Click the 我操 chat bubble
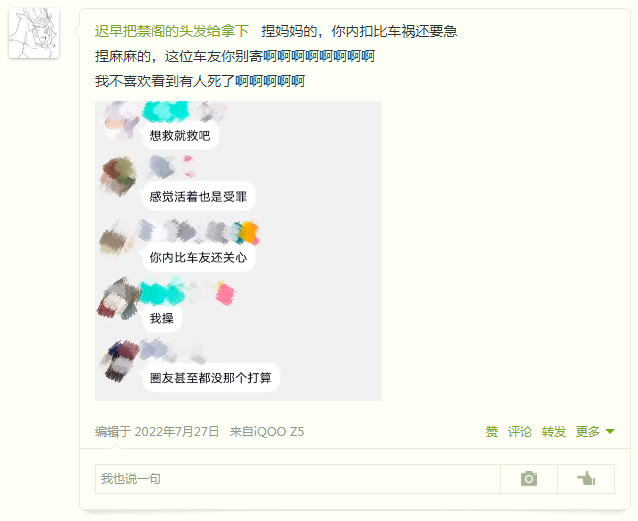638x521 pixels. coord(162,318)
